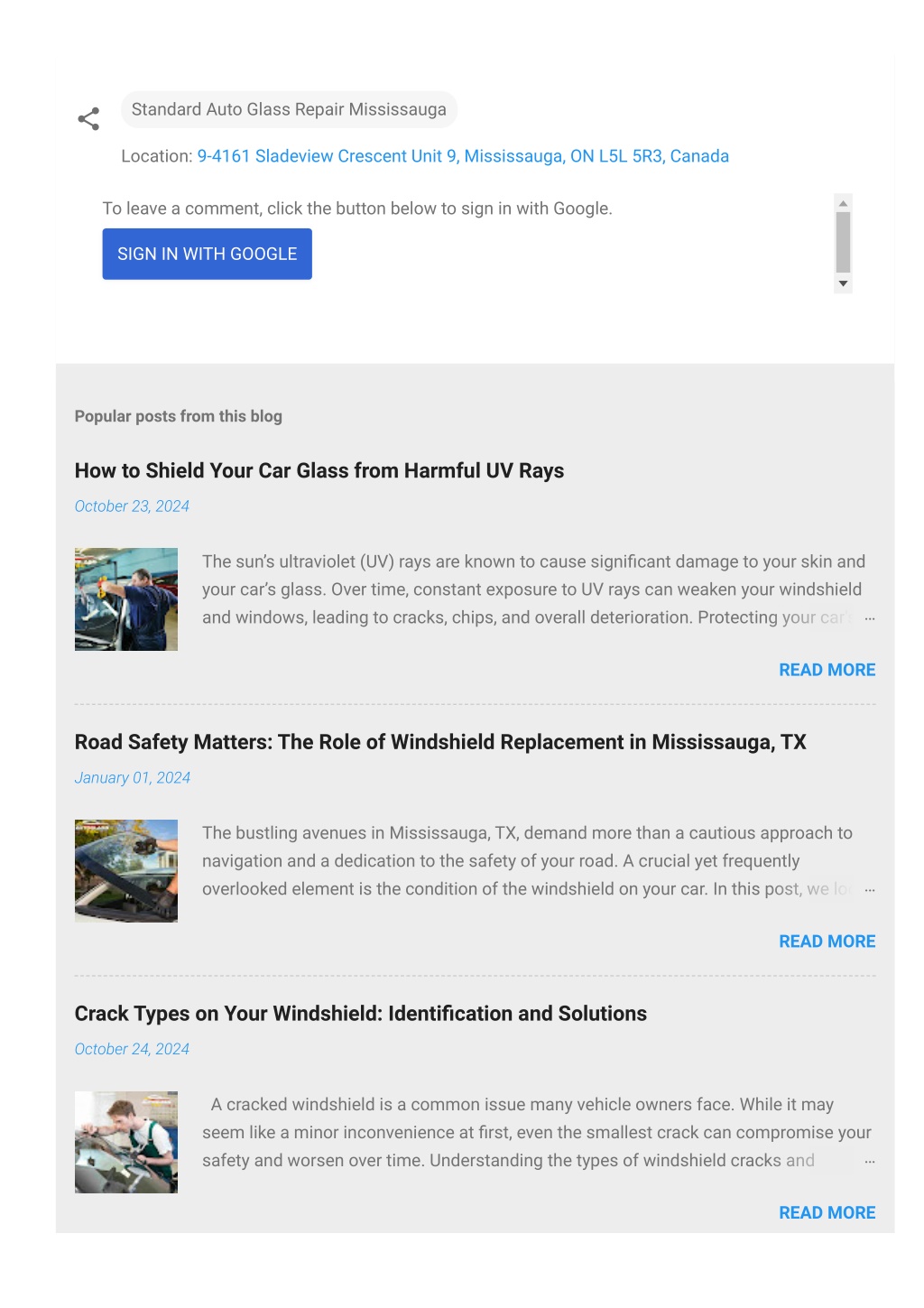Open How to Shield Your Car Glass post
924x1308 pixels.
[319, 470]
